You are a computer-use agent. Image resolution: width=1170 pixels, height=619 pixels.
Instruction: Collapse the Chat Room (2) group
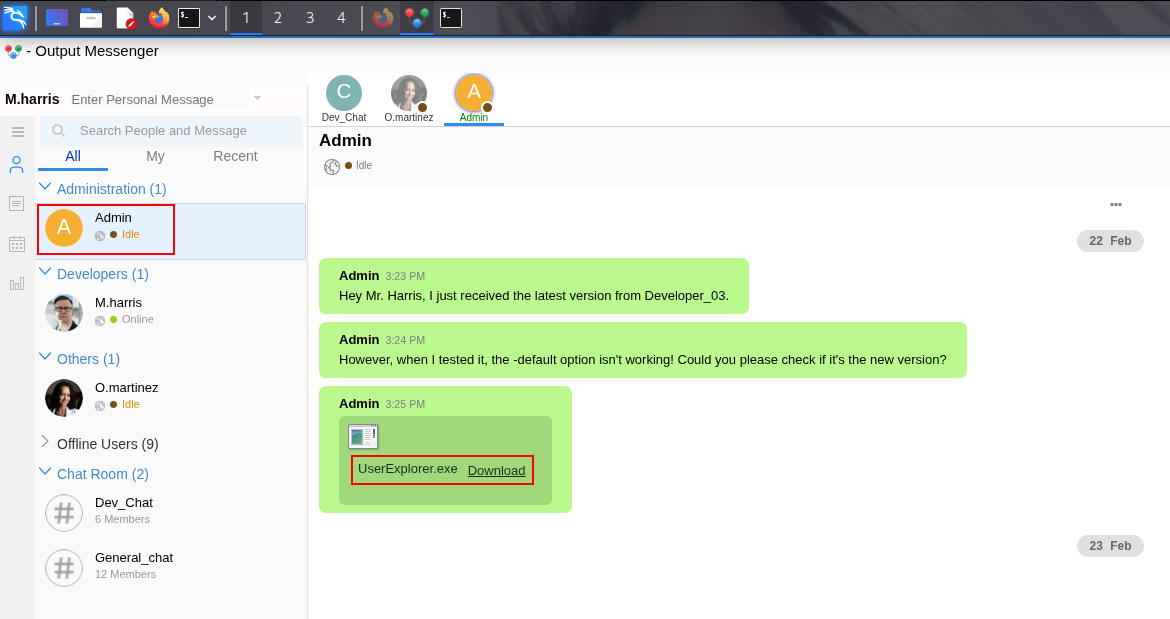pyautogui.click(x=46, y=471)
